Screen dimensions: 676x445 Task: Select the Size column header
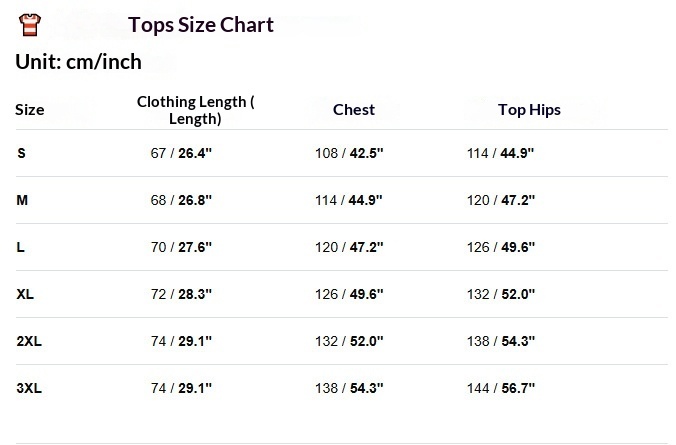pyautogui.click(x=30, y=110)
